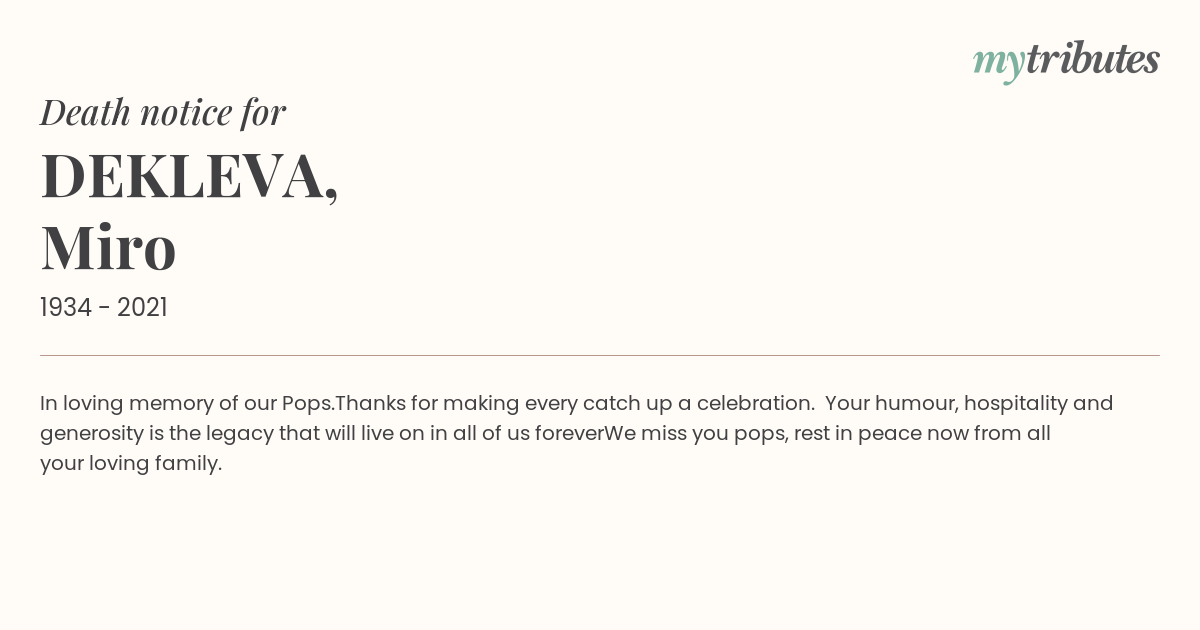Click the surname DEKLEVA
Viewport: 1200px width, 630px height.
(x=189, y=177)
